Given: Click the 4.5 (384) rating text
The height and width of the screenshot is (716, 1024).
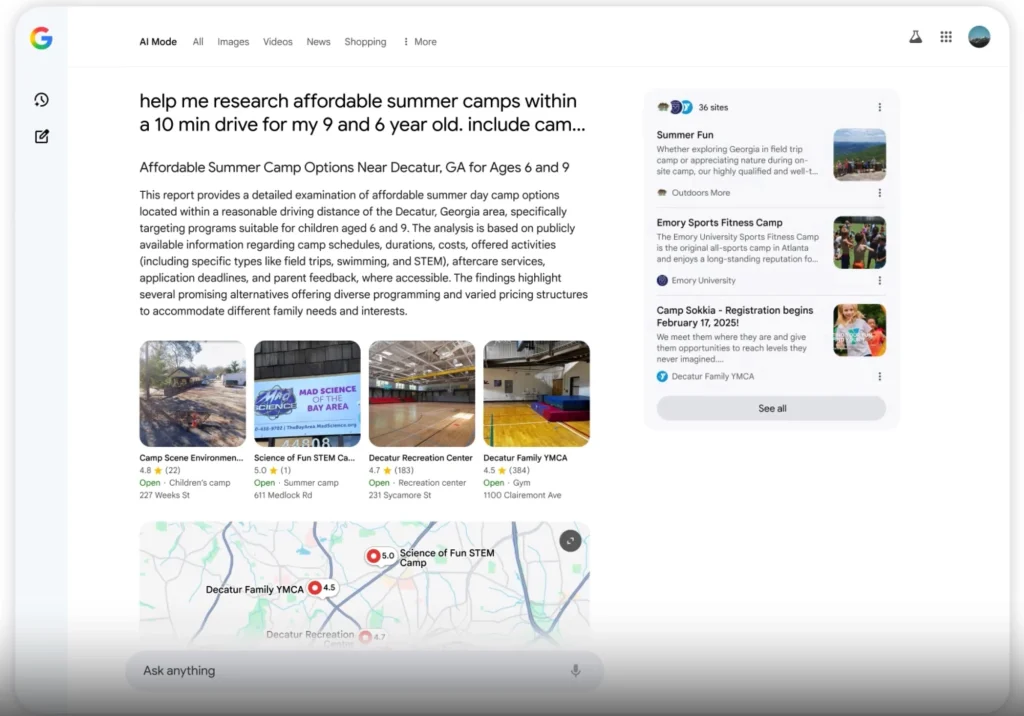Looking at the screenshot, I should coord(506,470).
